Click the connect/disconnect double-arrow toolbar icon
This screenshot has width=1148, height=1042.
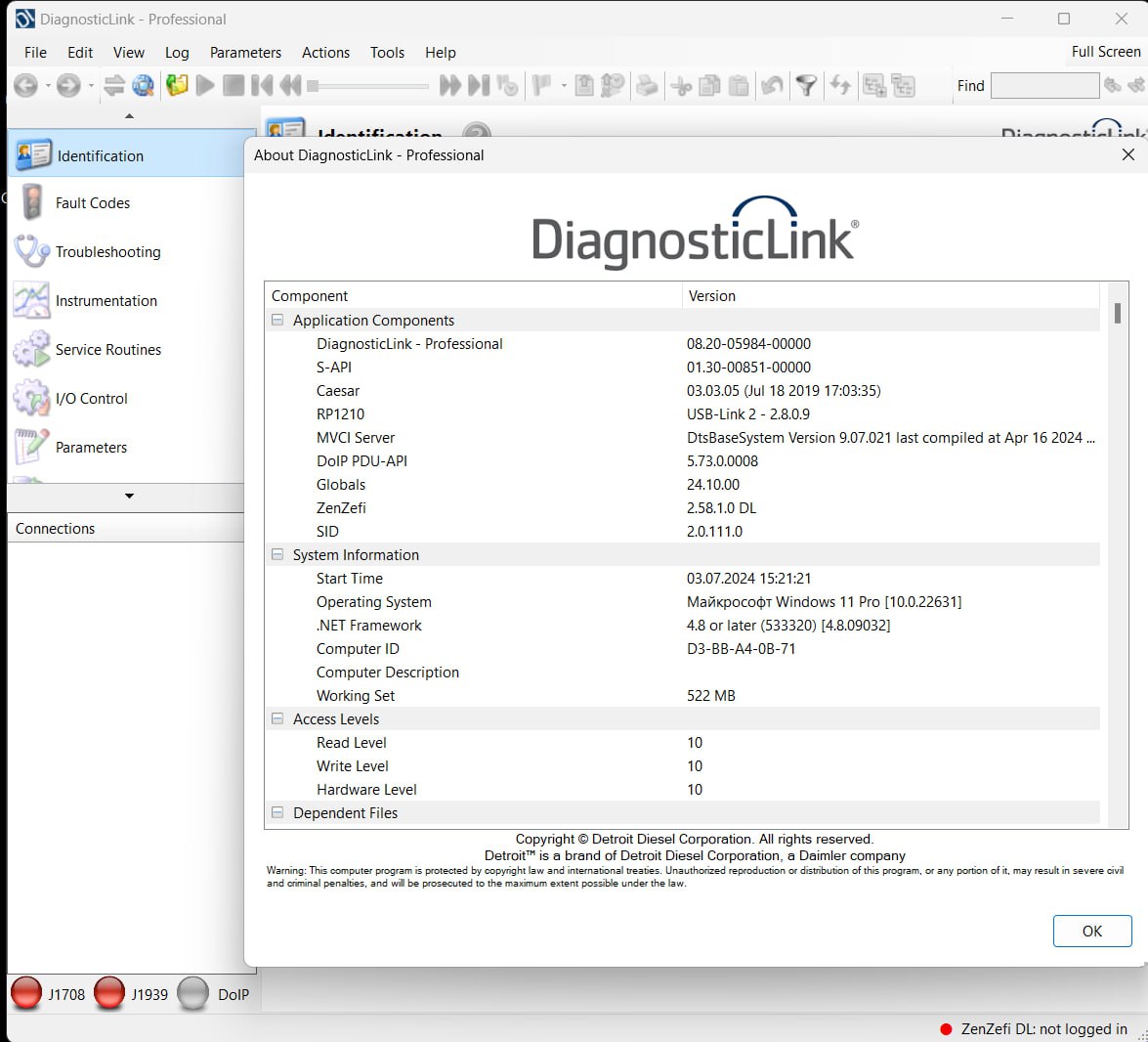click(x=114, y=86)
